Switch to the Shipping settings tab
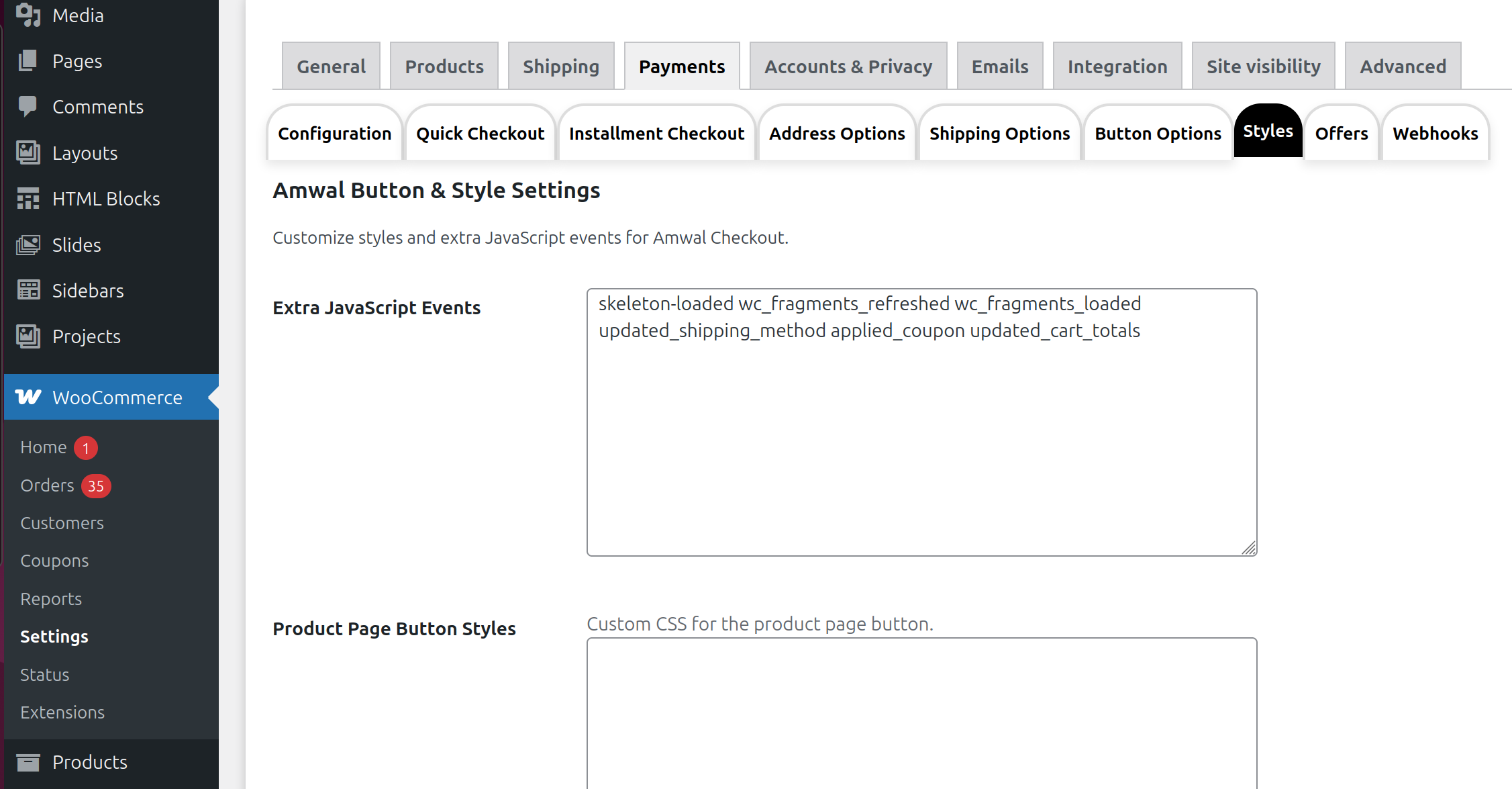1512x789 pixels. pos(560,66)
